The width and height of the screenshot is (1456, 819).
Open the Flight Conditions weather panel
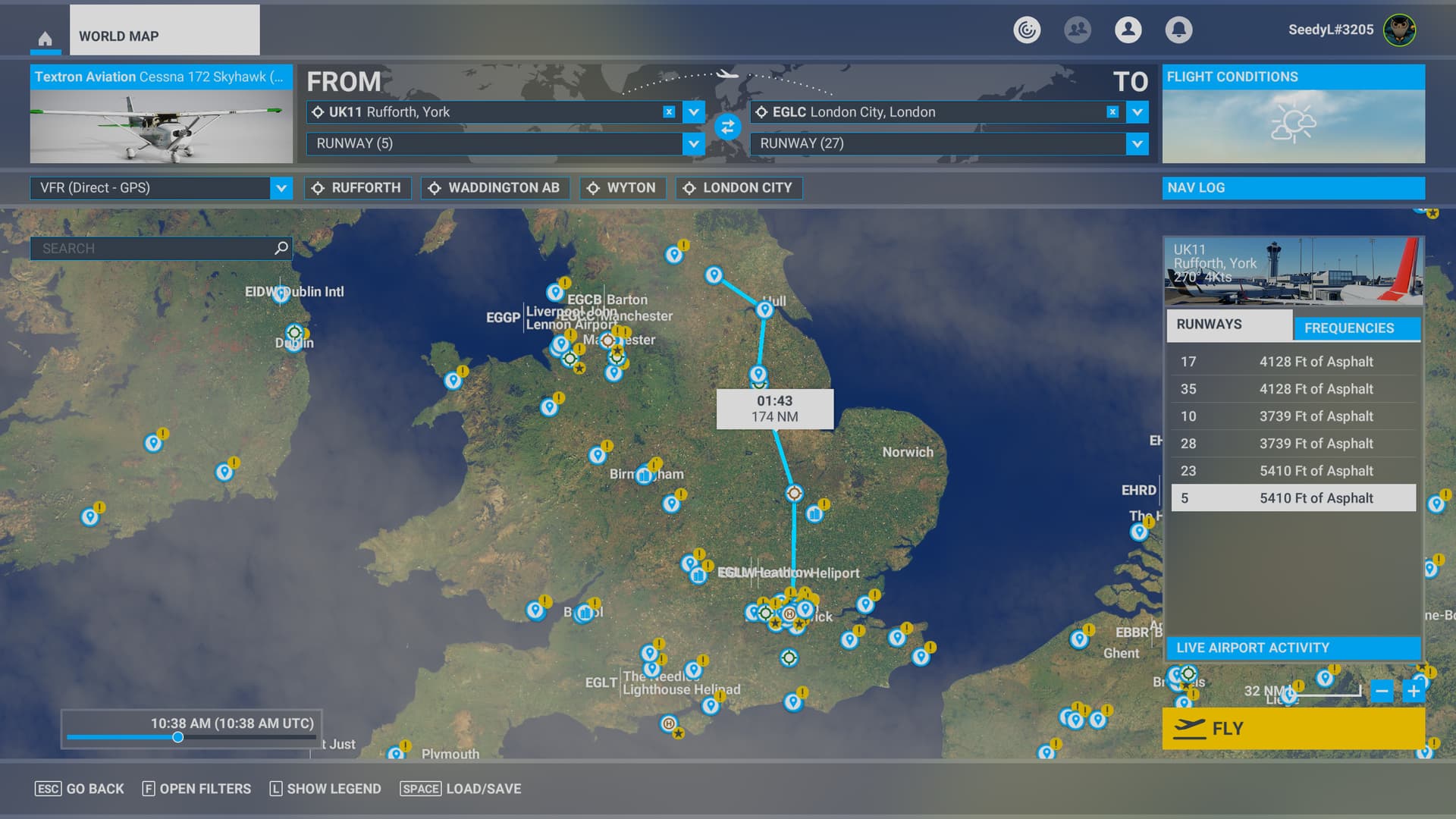pyautogui.click(x=1293, y=114)
